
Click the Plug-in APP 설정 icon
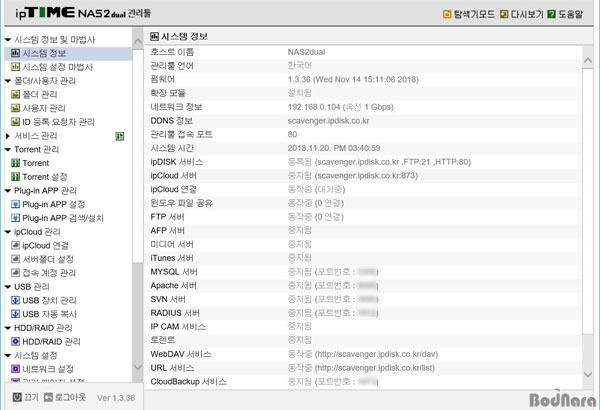[x=15, y=204]
